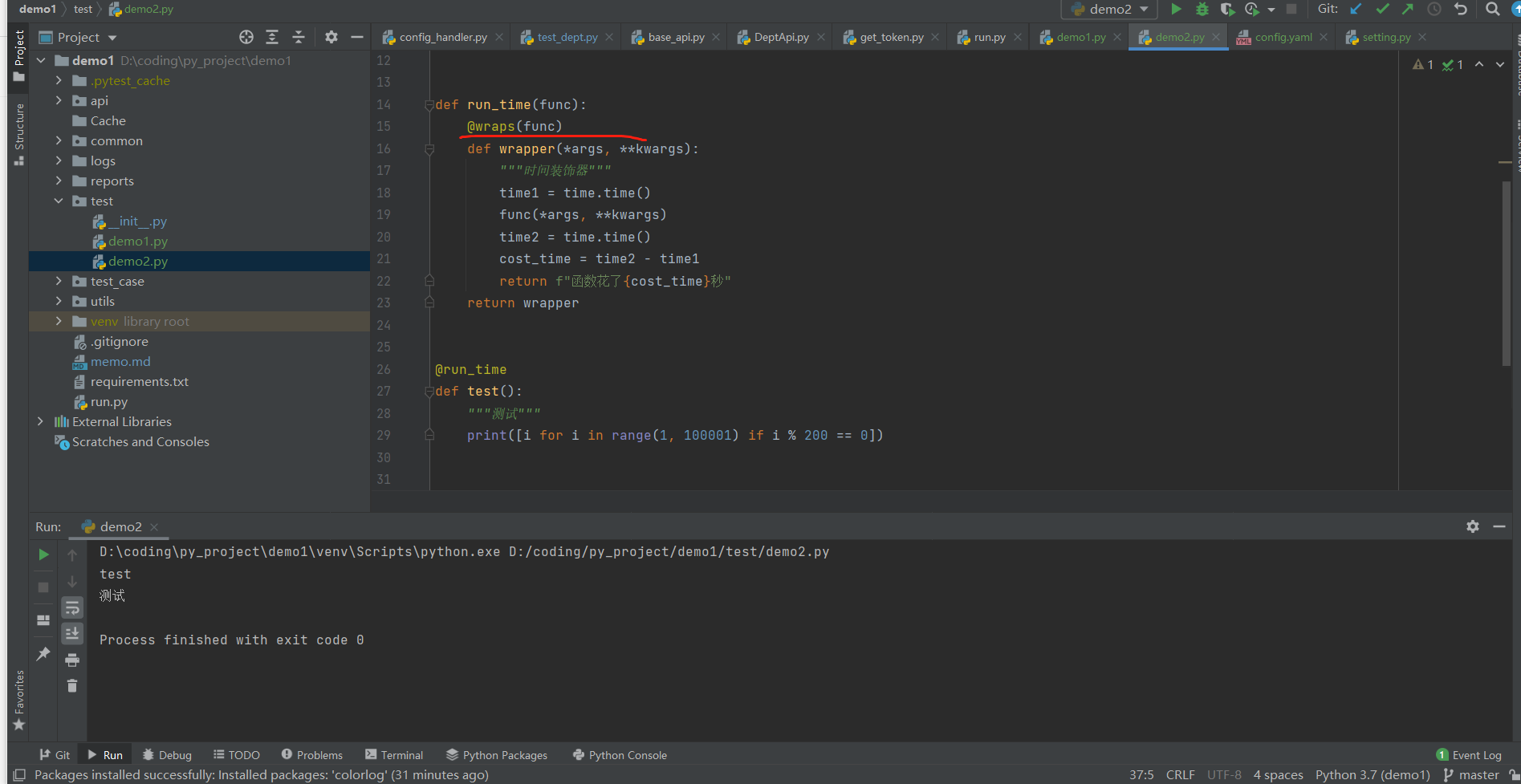Click the Git update project arrow
Image resolution: width=1521 pixels, height=784 pixels.
(1356, 9)
